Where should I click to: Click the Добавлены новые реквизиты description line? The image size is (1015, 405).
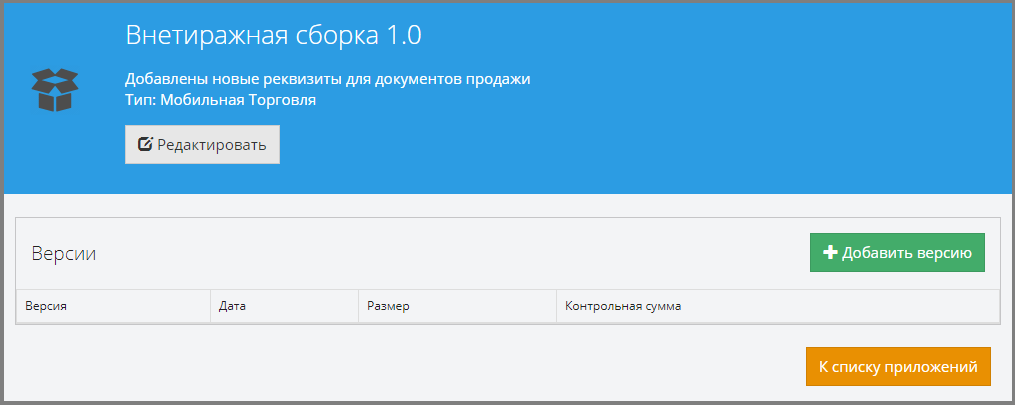pos(328,80)
